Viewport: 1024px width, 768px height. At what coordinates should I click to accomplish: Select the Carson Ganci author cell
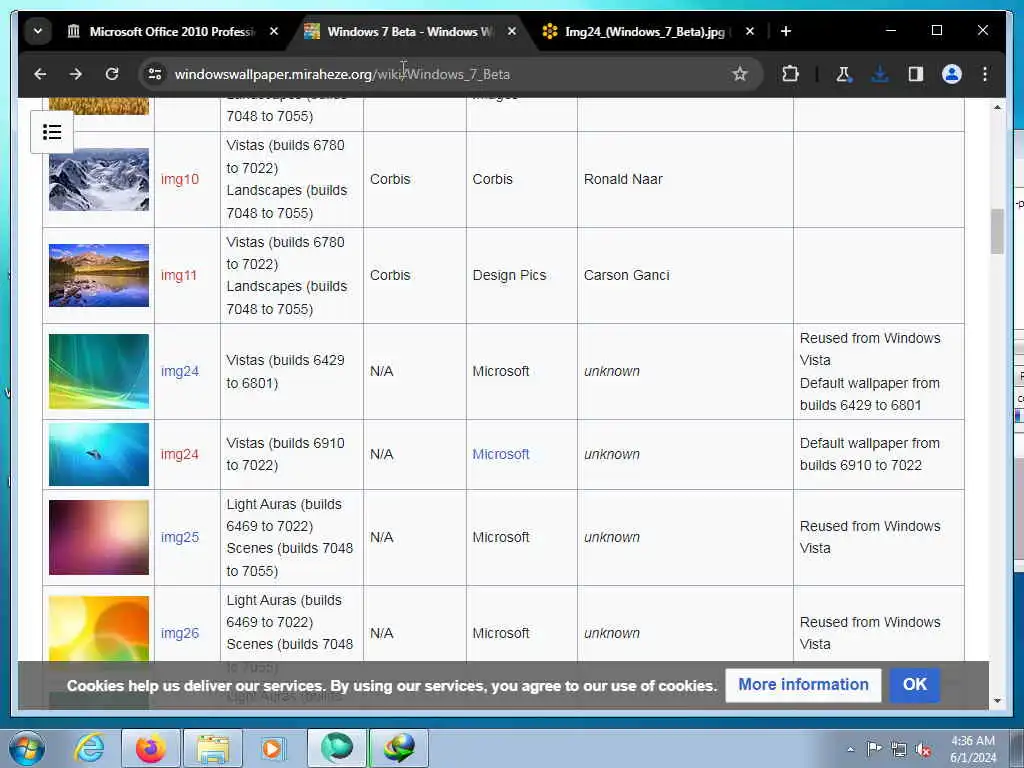click(x=685, y=276)
